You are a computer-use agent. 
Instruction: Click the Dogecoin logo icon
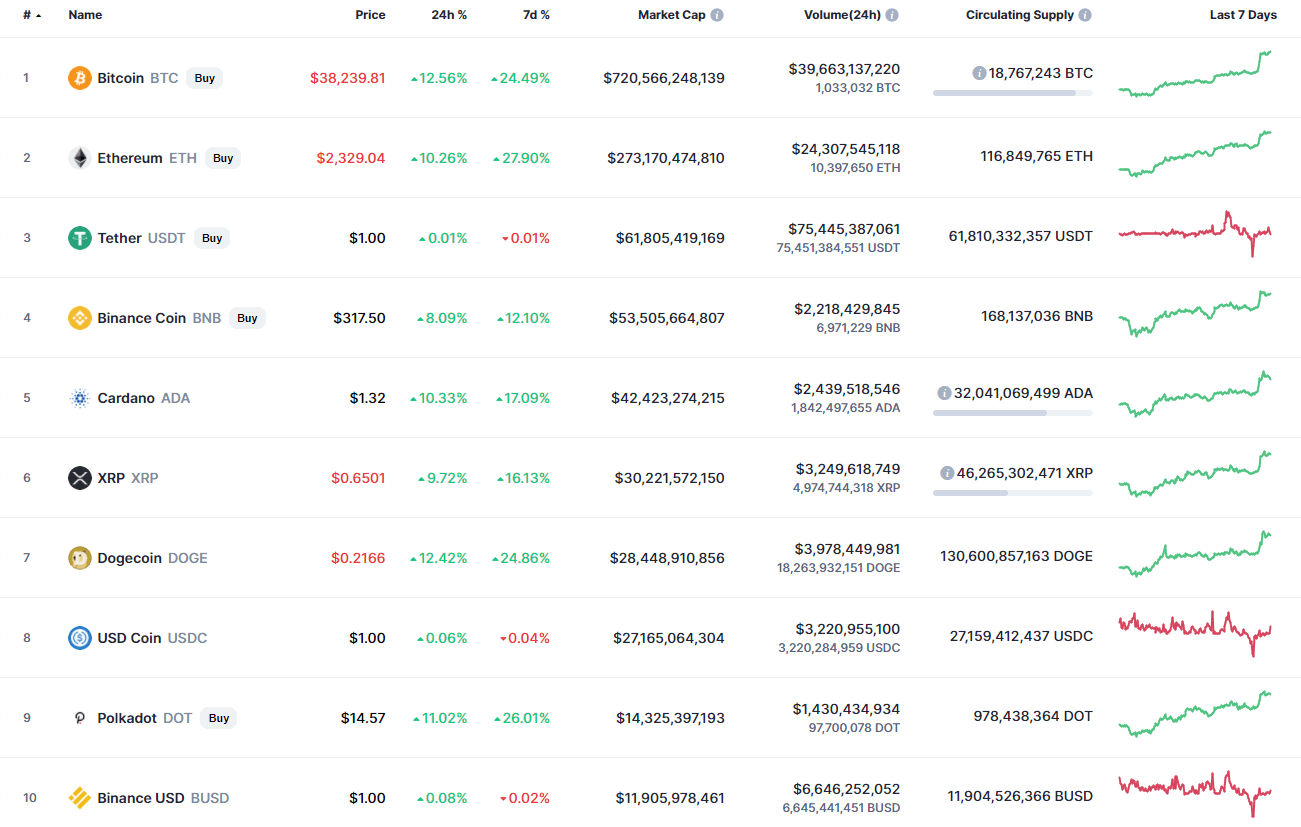tap(80, 558)
